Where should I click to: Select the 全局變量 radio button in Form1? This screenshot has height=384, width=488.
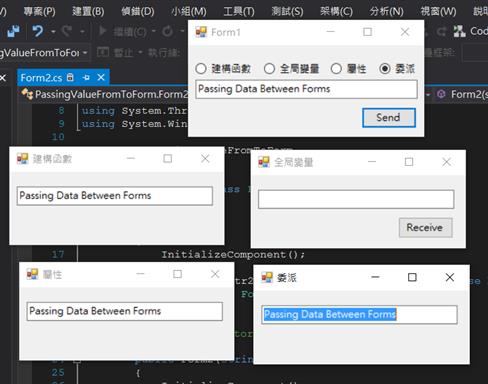click(x=269, y=69)
